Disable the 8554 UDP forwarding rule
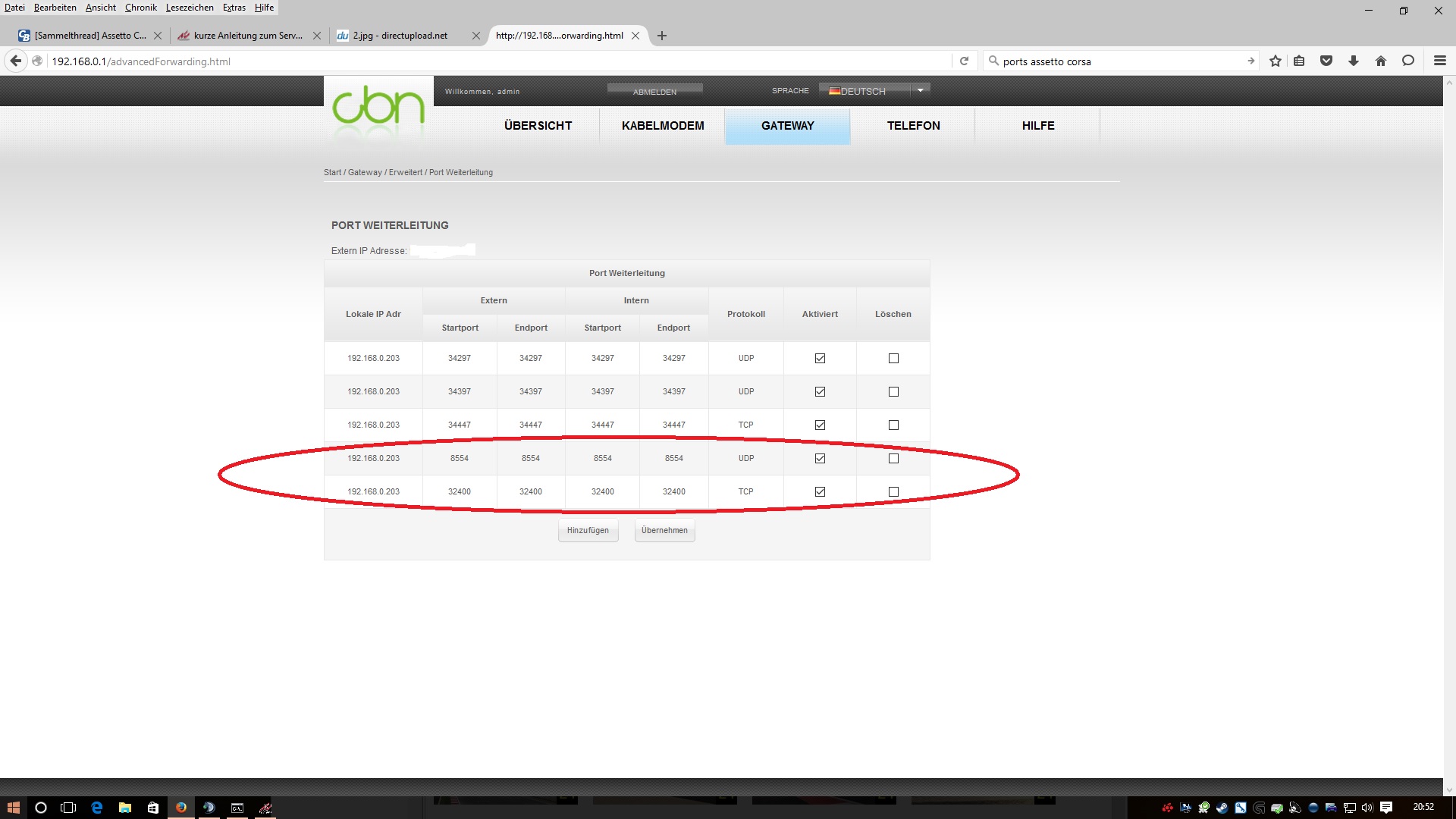1456x819 pixels. point(820,459)
